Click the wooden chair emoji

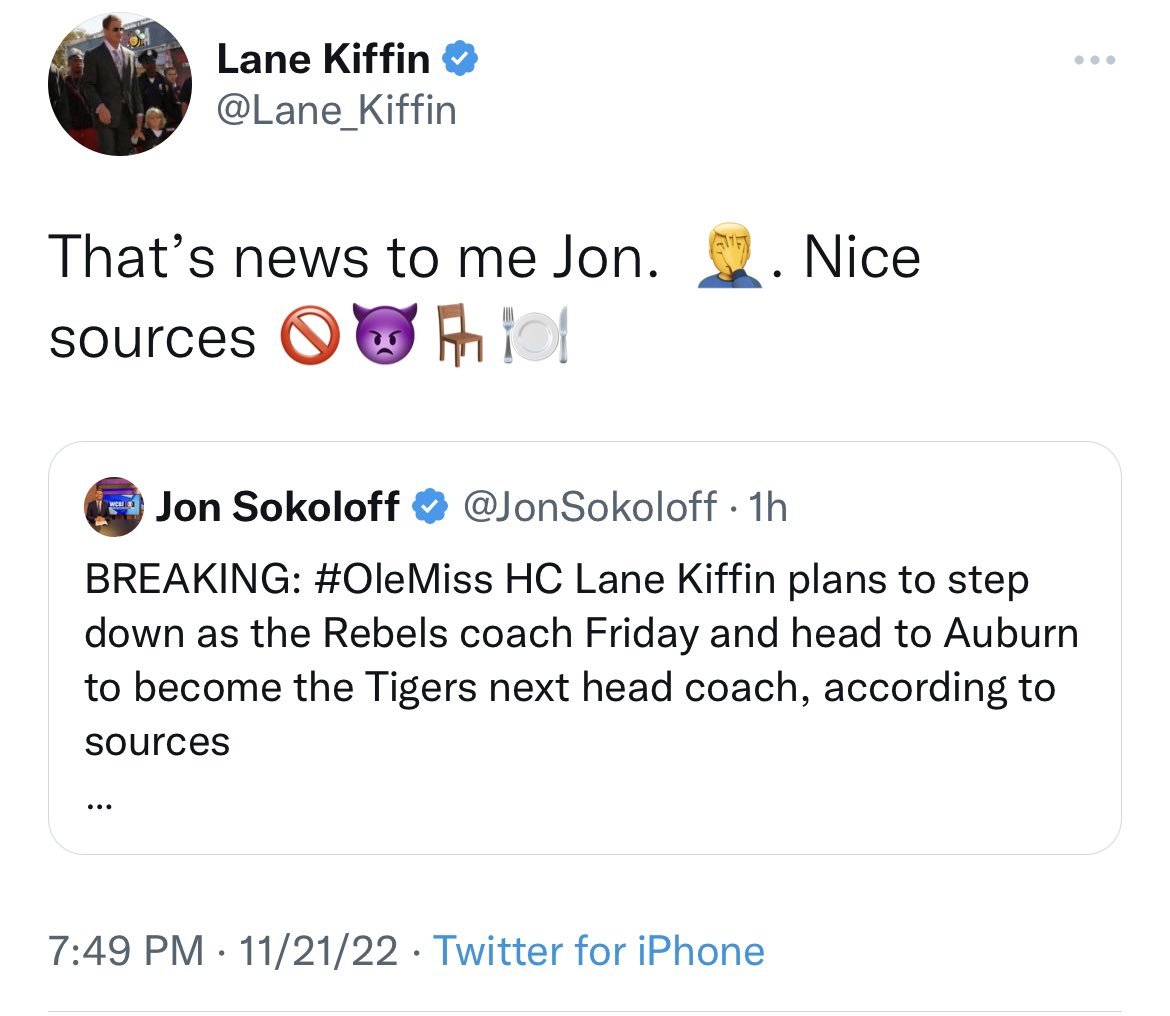[x=459, y=333]
